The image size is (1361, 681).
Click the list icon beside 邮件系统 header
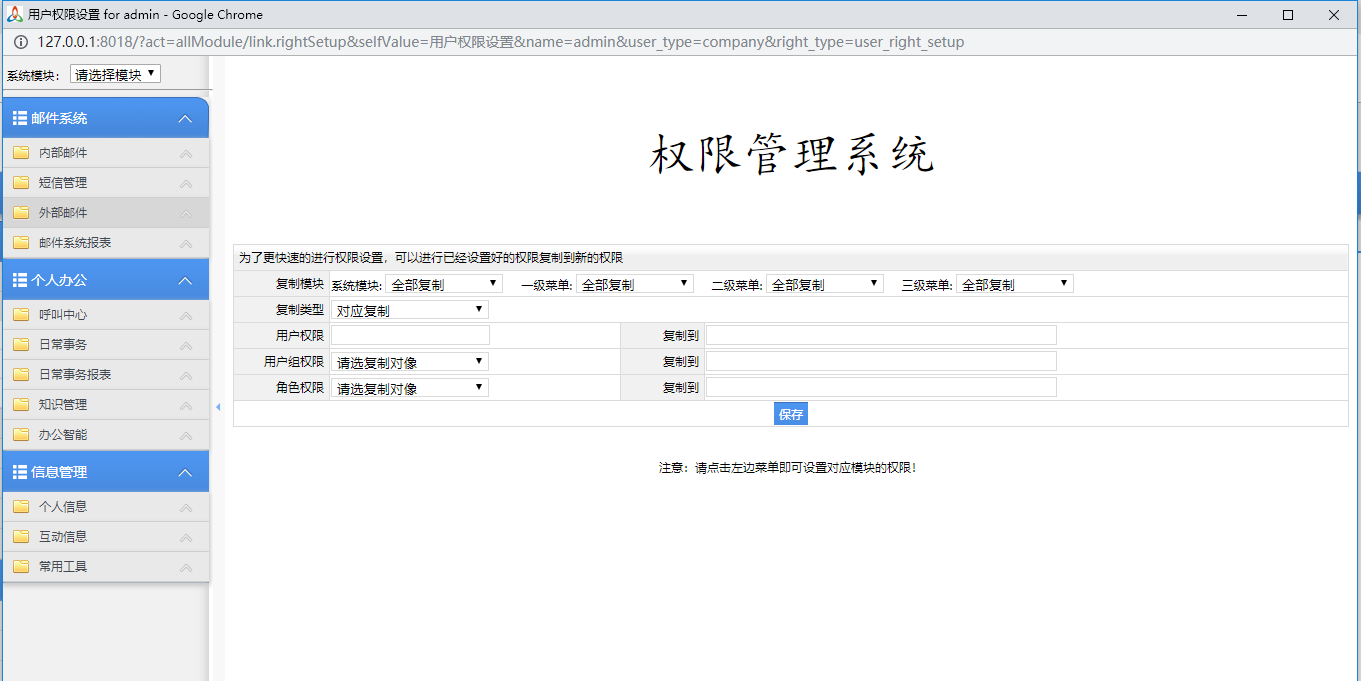tap(18, 117)
